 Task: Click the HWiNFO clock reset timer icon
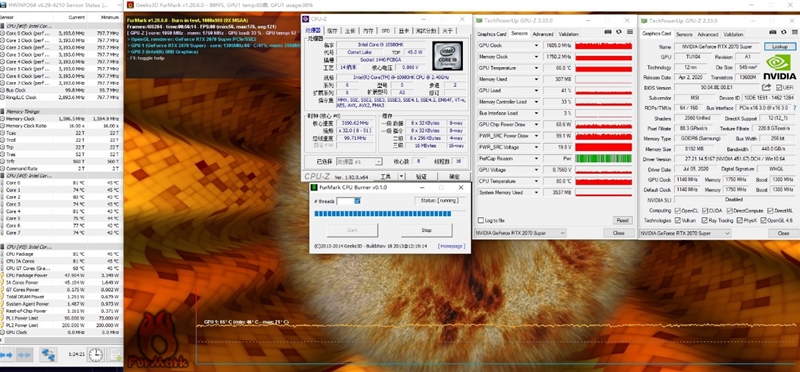(x=95, y=354)
